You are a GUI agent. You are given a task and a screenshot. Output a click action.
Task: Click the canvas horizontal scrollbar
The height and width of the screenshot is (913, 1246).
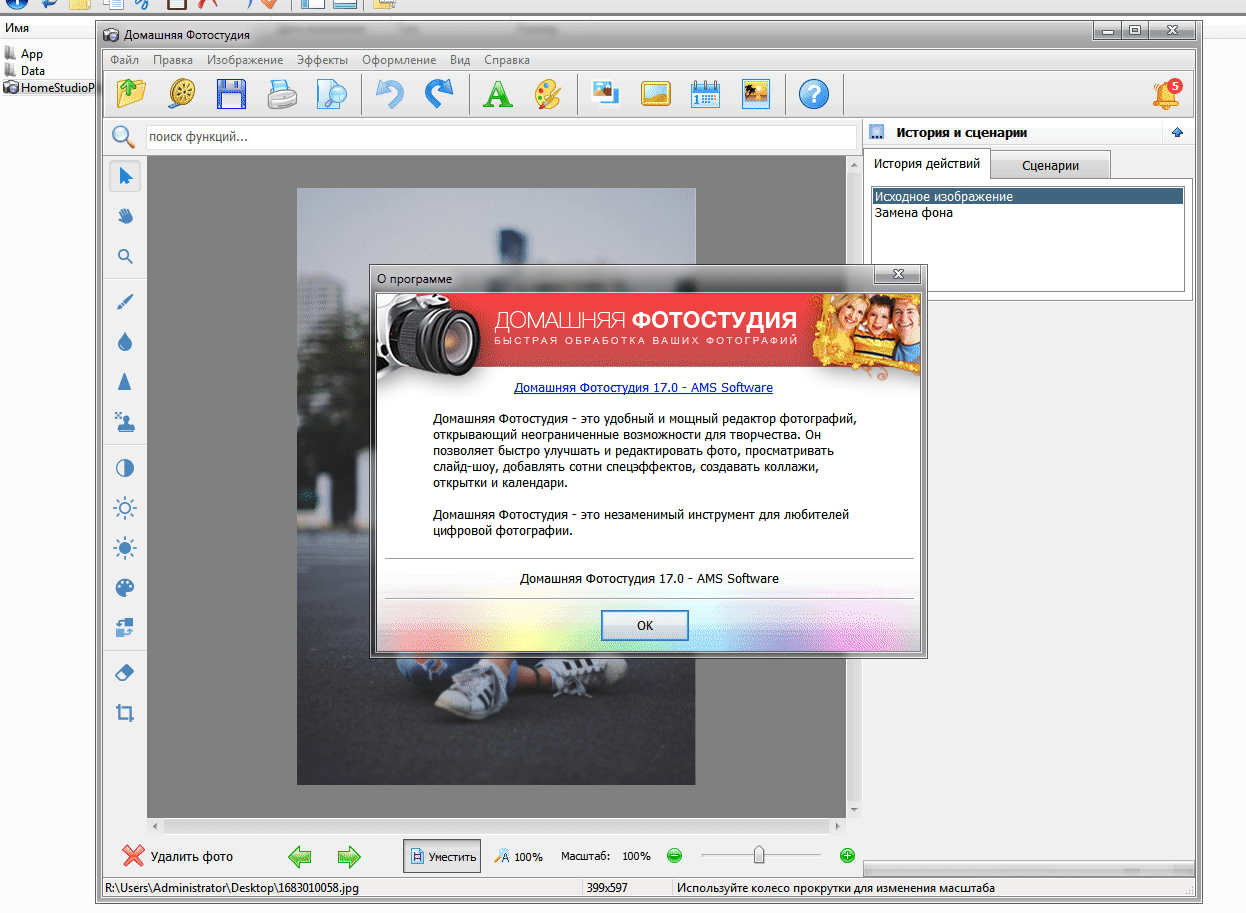(497, 827)
